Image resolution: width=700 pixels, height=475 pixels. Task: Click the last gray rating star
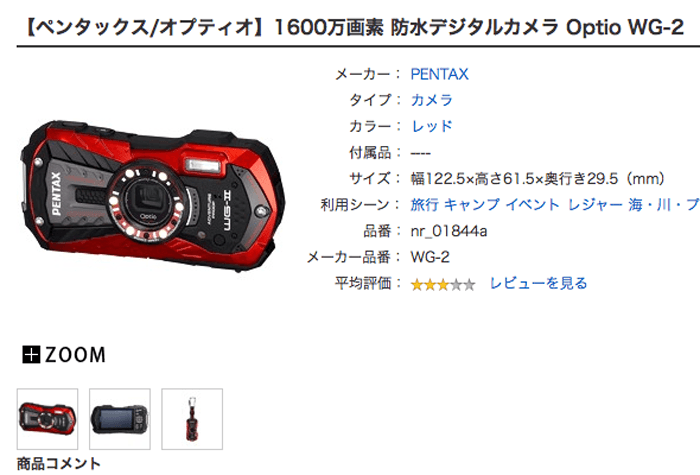pyautogui.click(x=469, y=285)
